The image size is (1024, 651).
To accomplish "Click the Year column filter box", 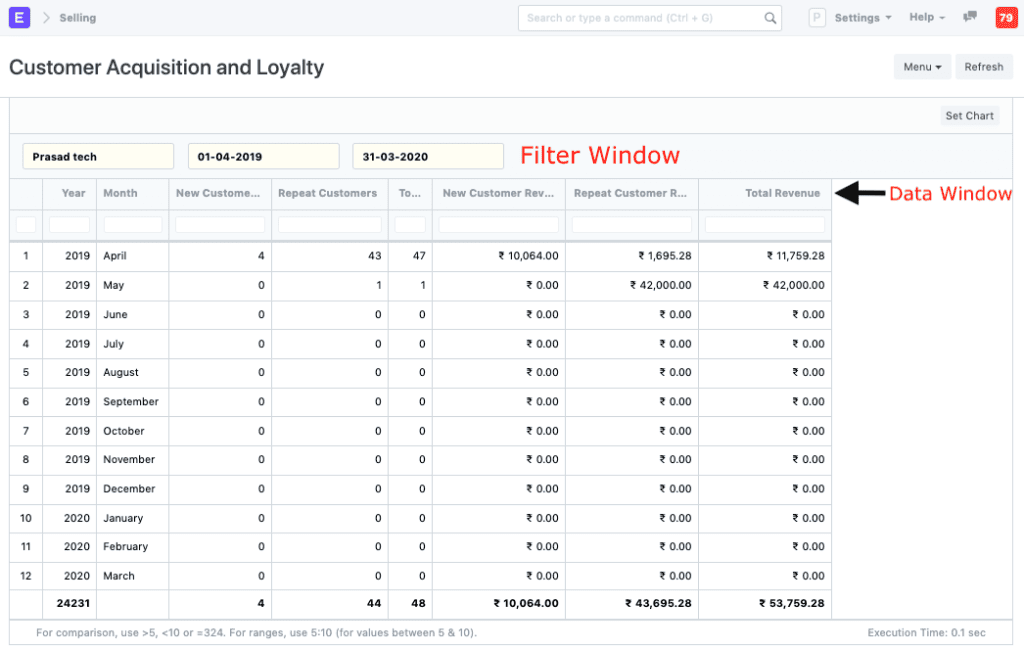I will (69, 225).
